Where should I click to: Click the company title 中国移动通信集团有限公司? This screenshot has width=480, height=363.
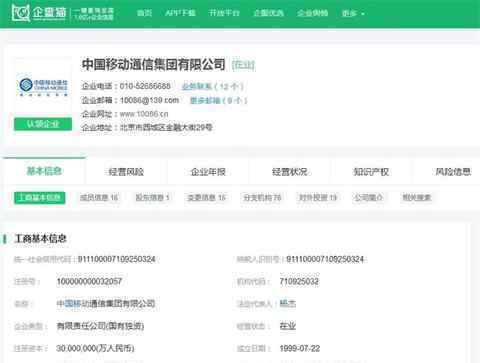click(x=154, y=65)
